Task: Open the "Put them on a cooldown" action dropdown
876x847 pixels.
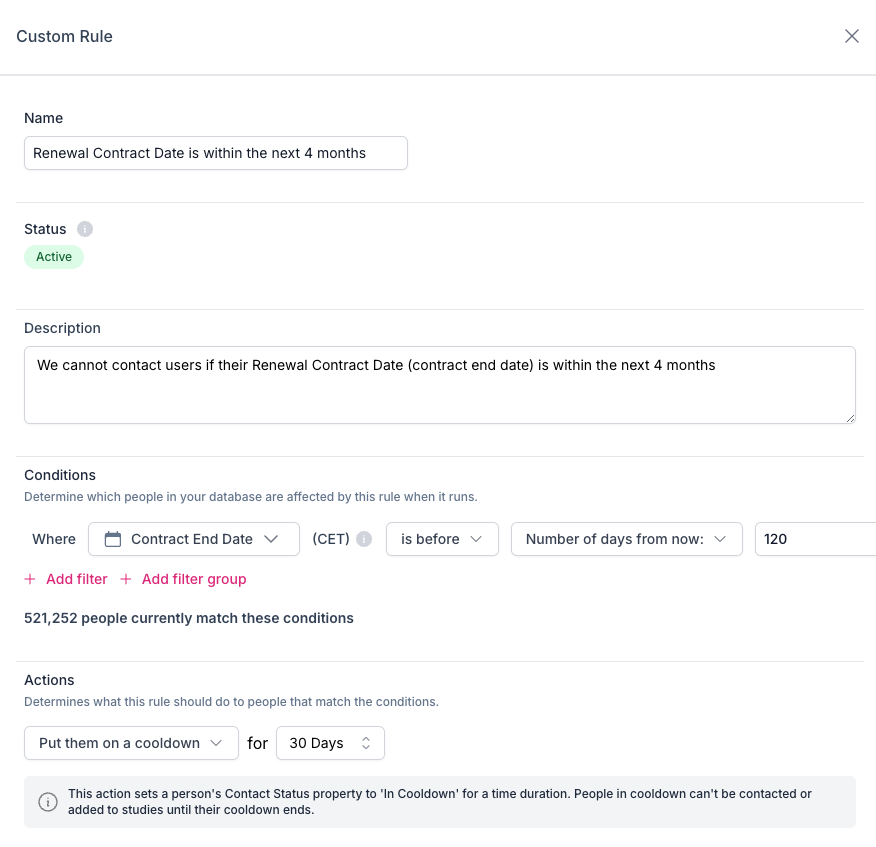Action: point(131,743)
